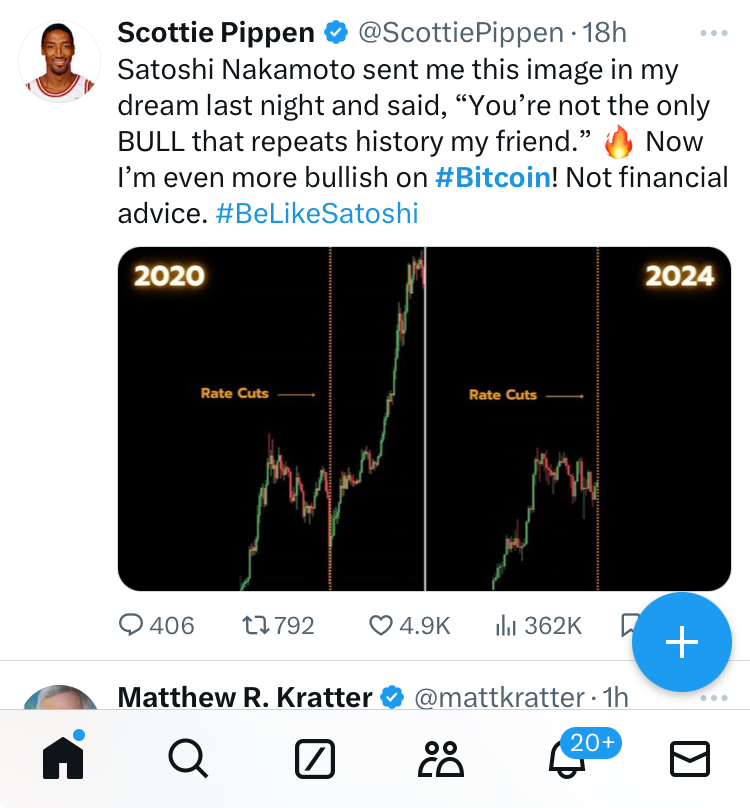Go to Home tab

click(x=62, y=759)
